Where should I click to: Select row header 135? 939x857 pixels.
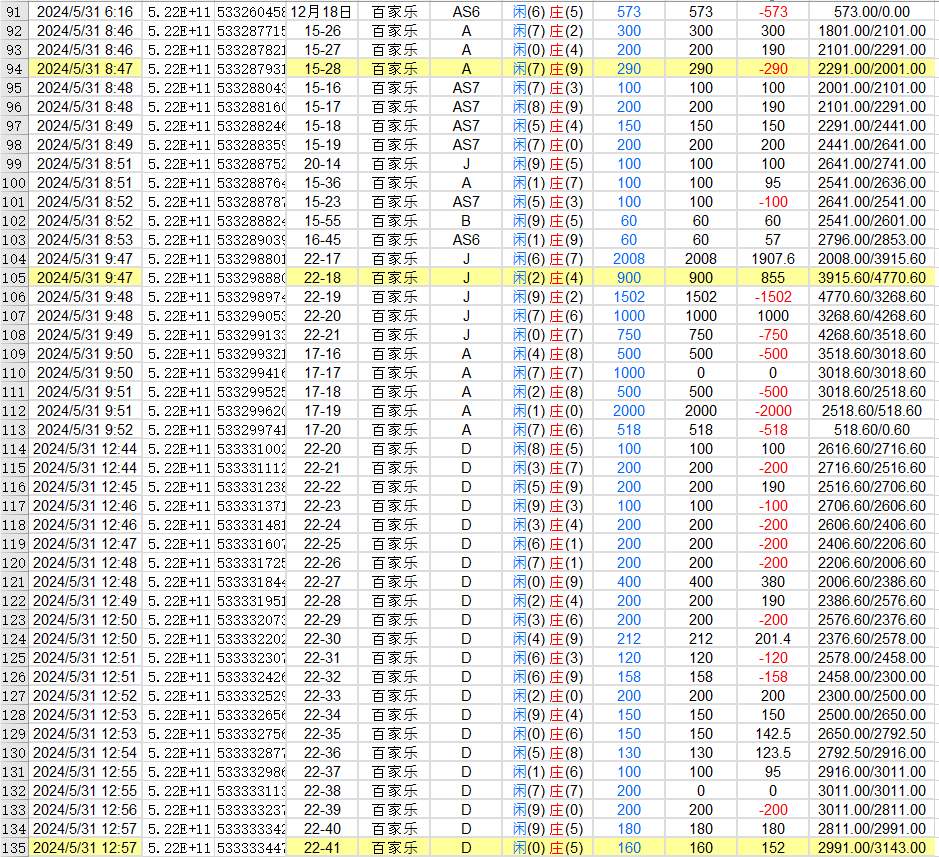[13, 845]
